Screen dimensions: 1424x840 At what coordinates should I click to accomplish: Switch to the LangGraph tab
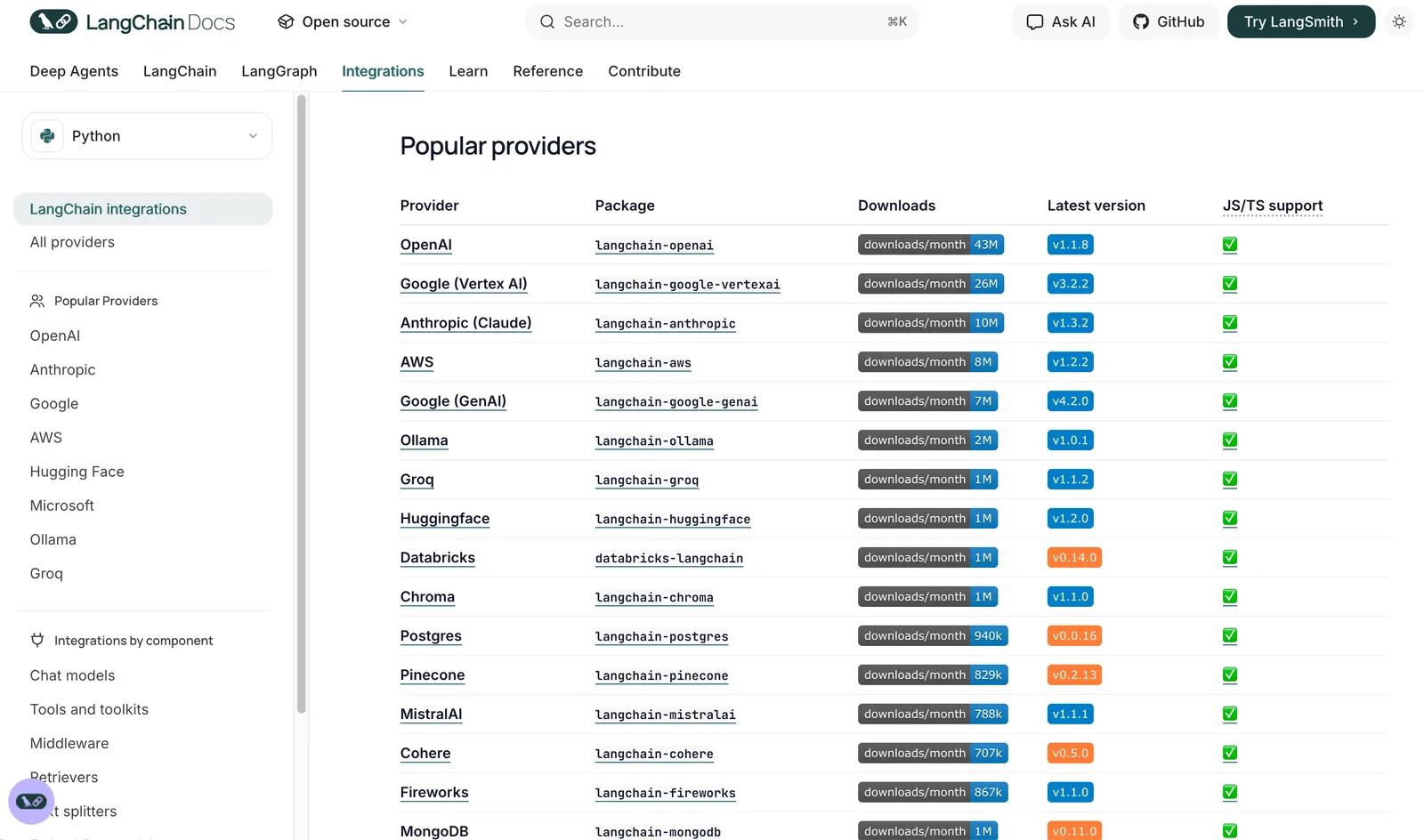[279, 71]
